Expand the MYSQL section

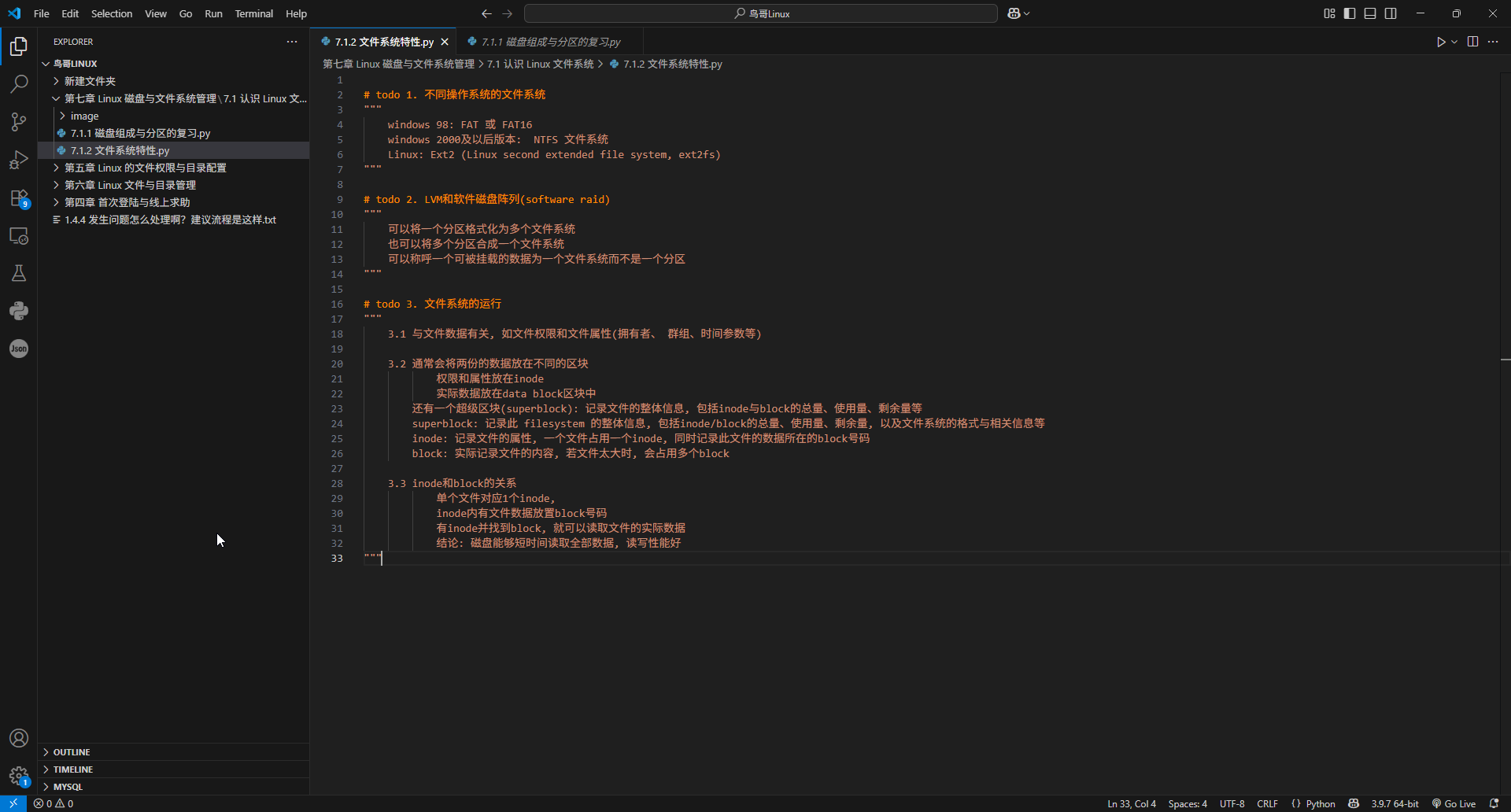173,787
